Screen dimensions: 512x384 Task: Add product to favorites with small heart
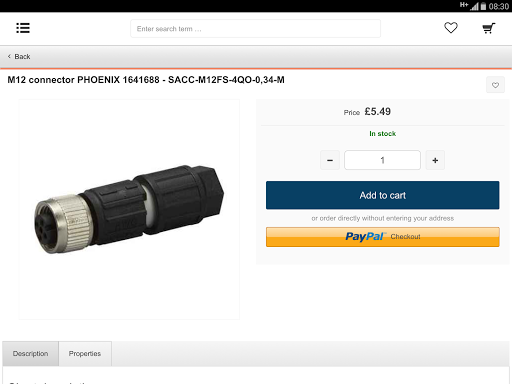pos(495,85)
